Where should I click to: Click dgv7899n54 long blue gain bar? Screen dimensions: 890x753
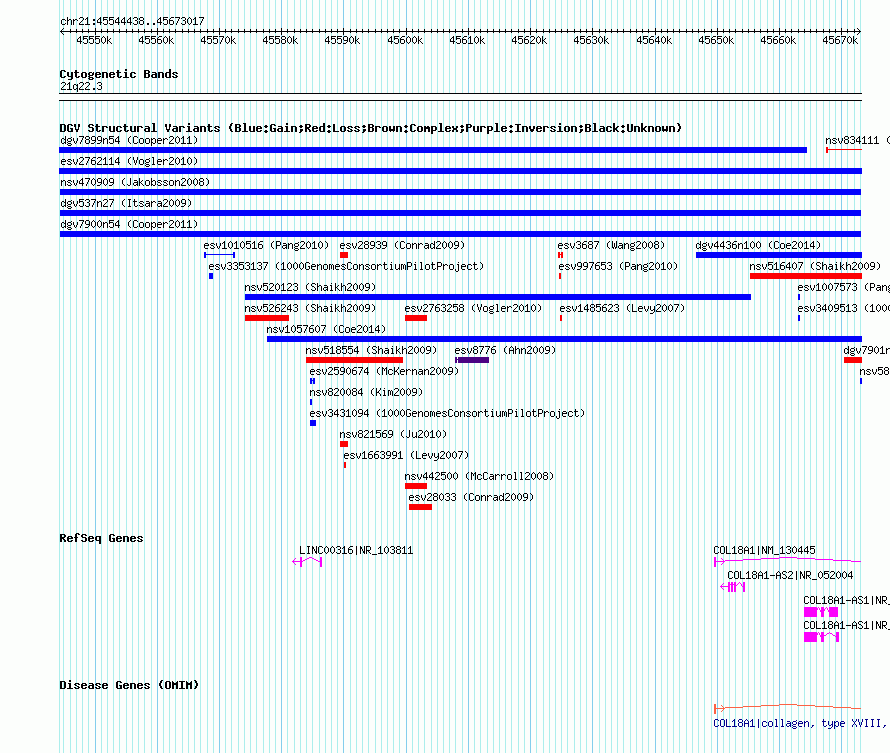(433, 150)
